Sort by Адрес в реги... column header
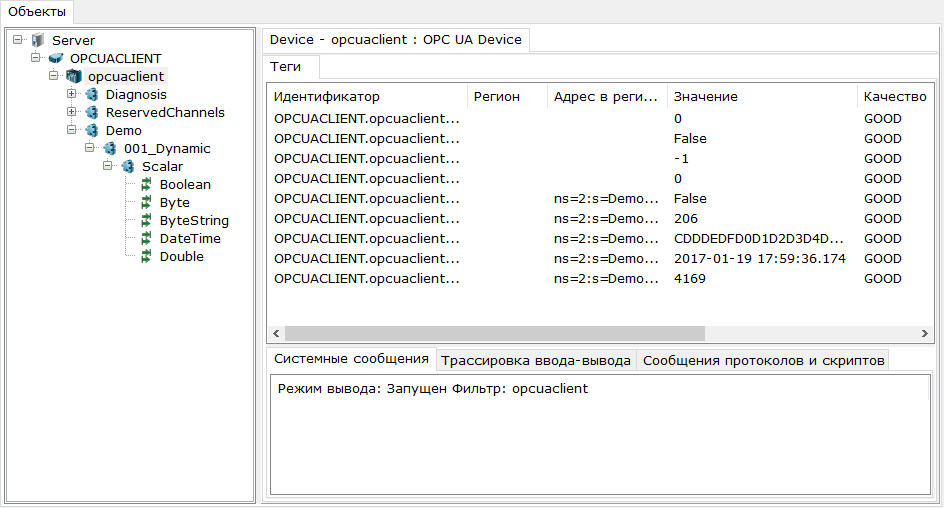 pyautogui.click(x=607, y=97)
